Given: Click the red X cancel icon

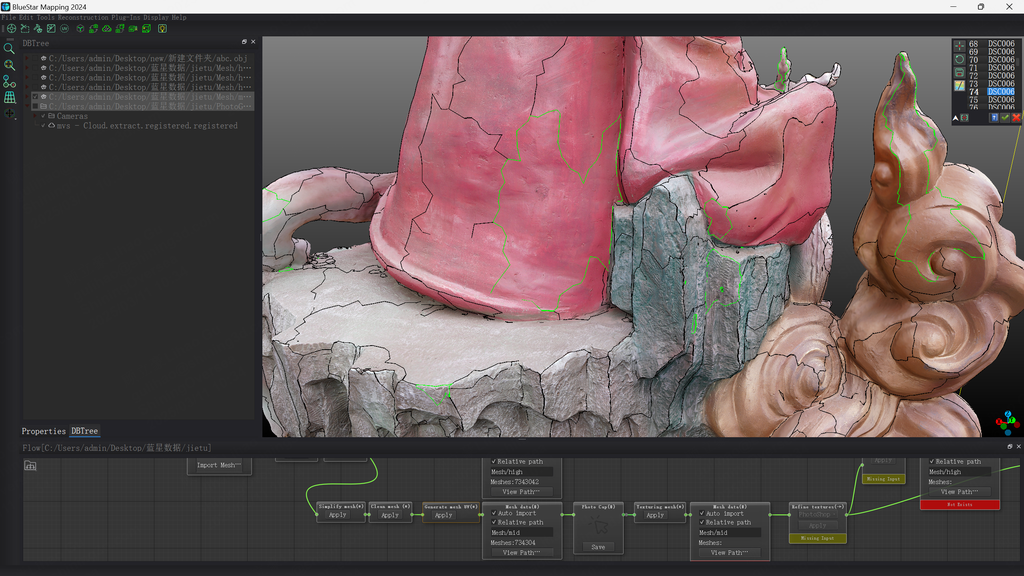Looking at the screenshot, I should (1016, 118).
